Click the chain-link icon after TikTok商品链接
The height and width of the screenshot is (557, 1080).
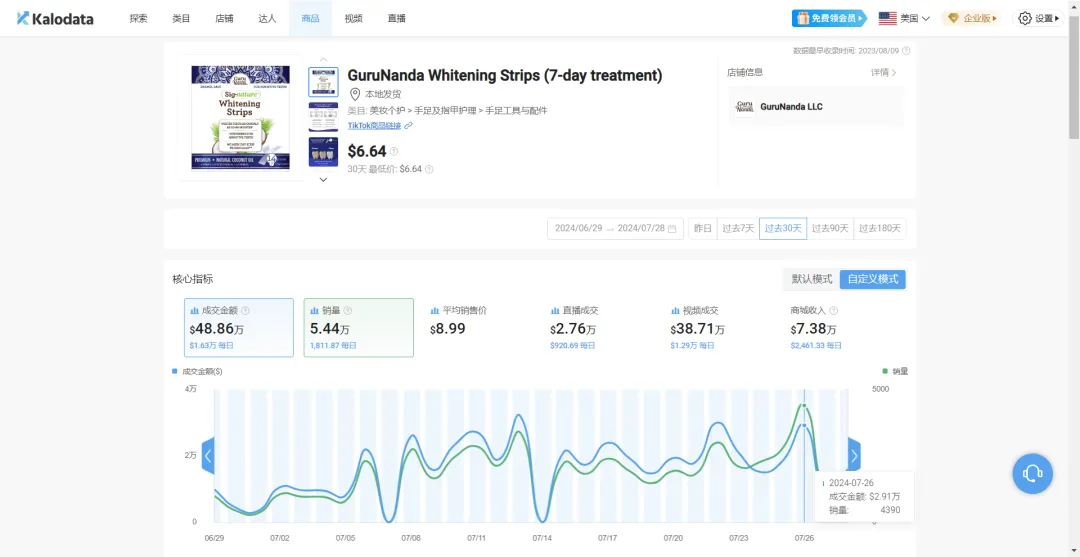408,125
